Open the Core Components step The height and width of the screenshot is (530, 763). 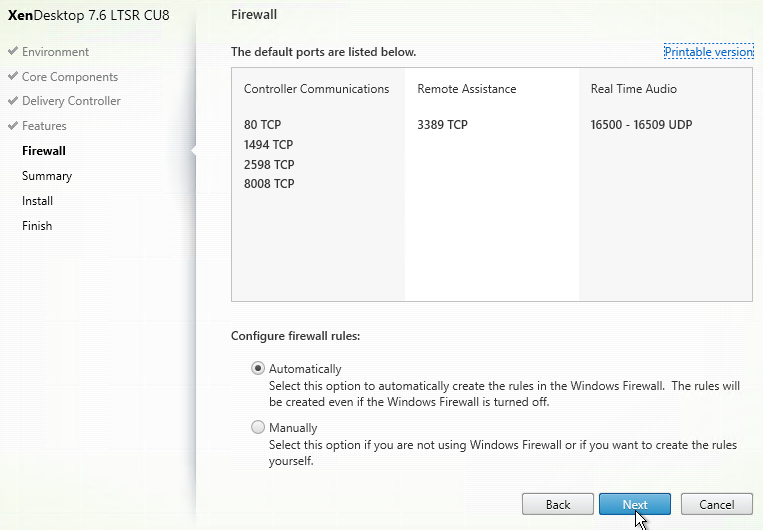[70, 77]
